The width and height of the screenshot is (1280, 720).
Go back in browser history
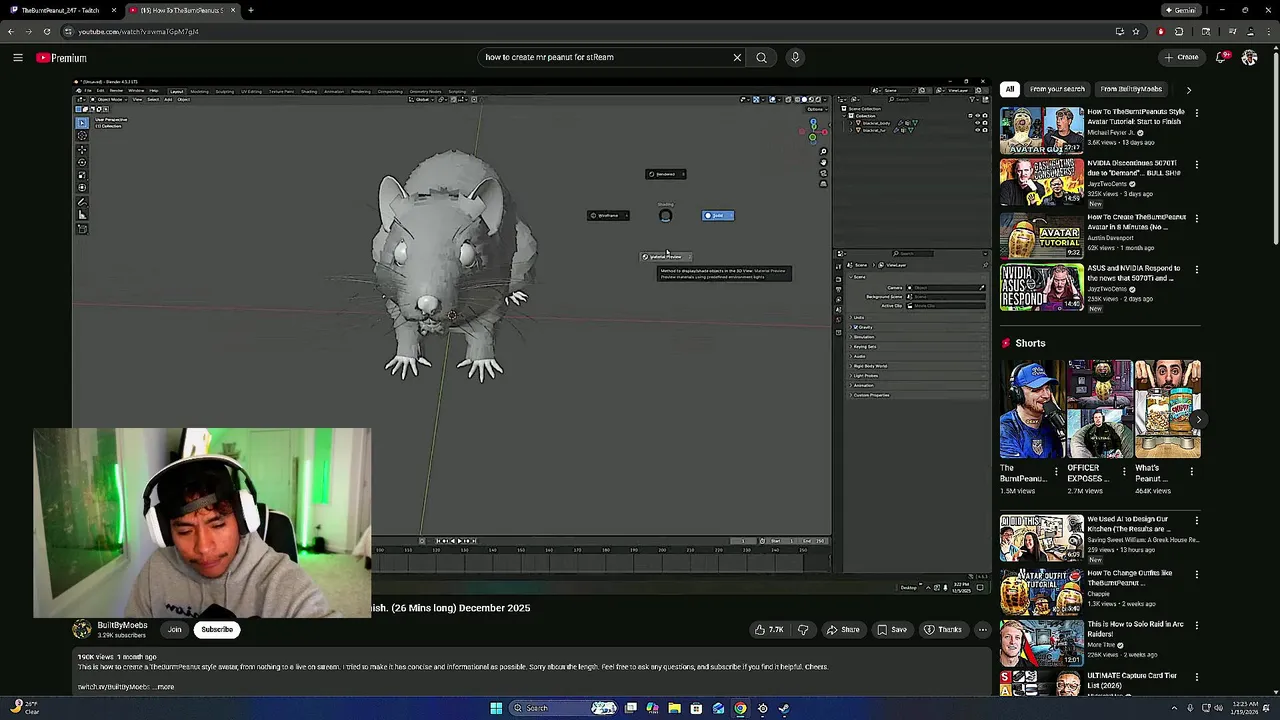click(x=11, y=31)
